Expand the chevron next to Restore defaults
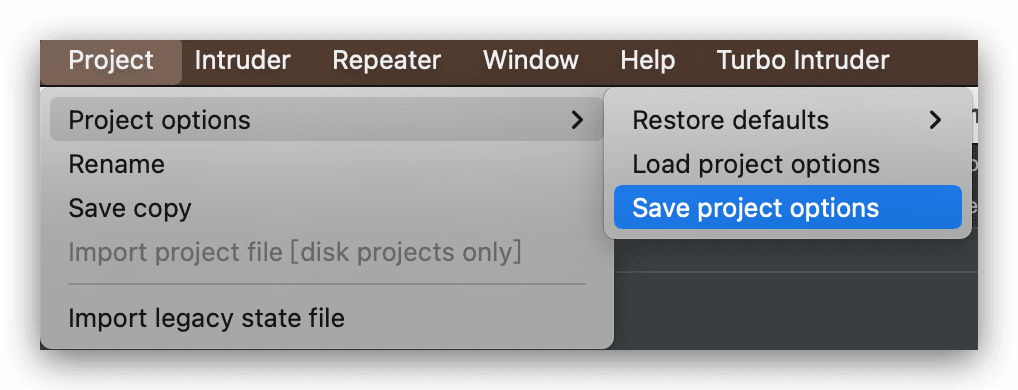 tap(935, 120)
